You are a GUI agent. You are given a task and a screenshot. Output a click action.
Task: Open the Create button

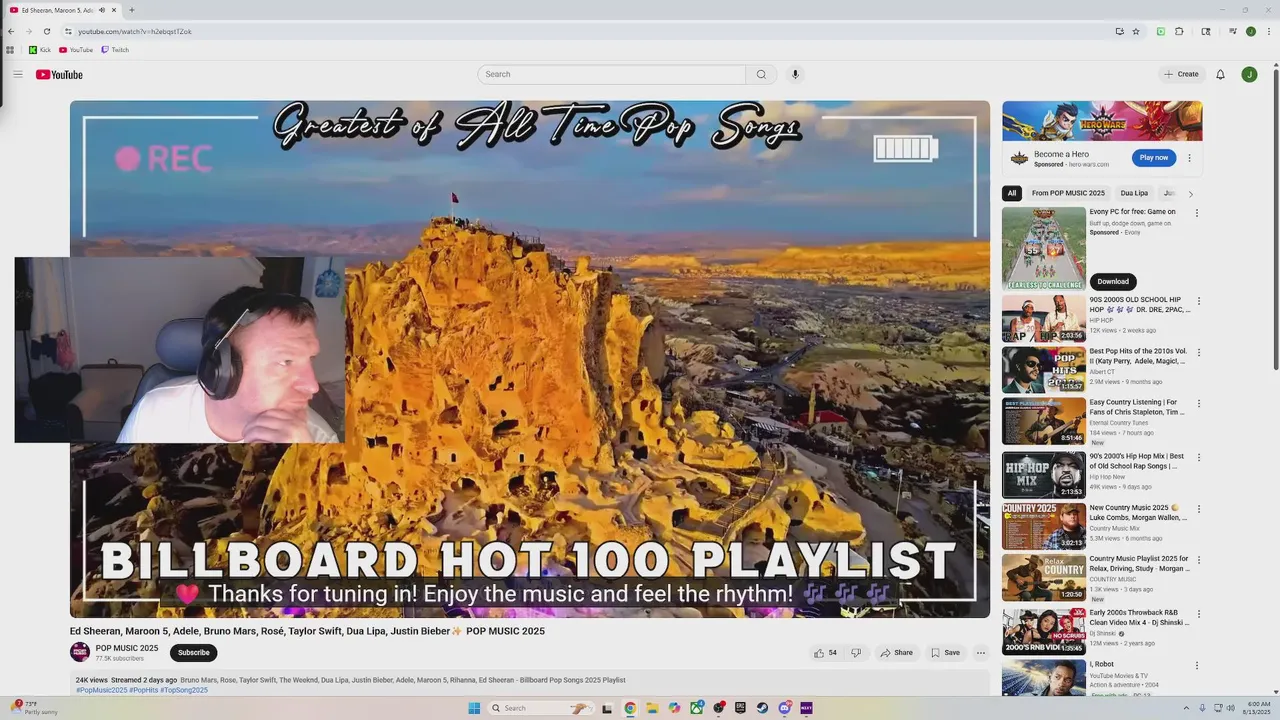click(x=1181, y=74)
